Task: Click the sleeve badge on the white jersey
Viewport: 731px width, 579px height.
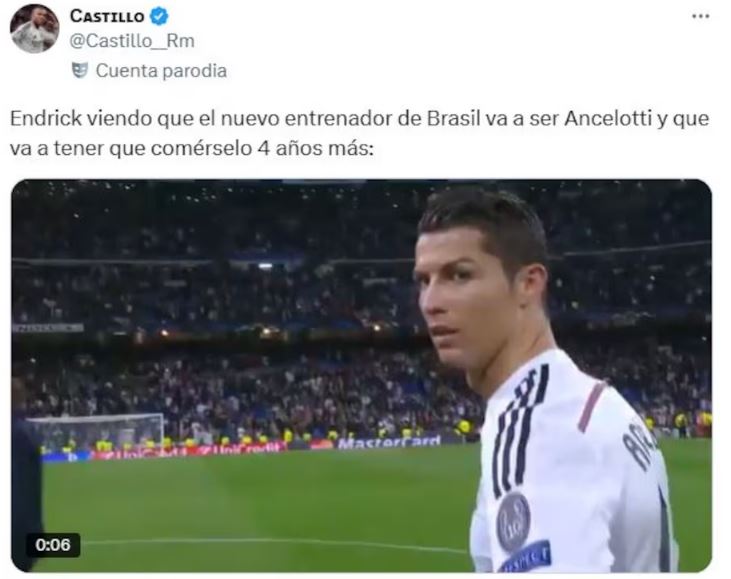Action: [x=526, y=556]
